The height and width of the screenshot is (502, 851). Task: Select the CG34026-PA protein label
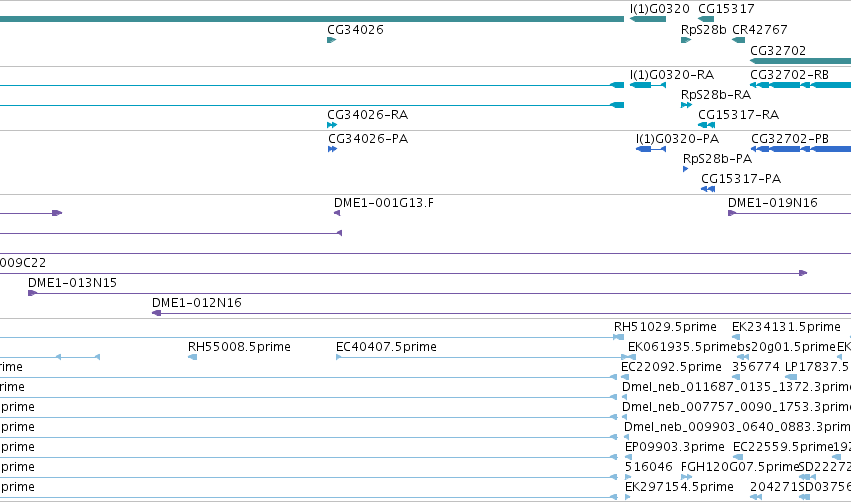point(368,139)
